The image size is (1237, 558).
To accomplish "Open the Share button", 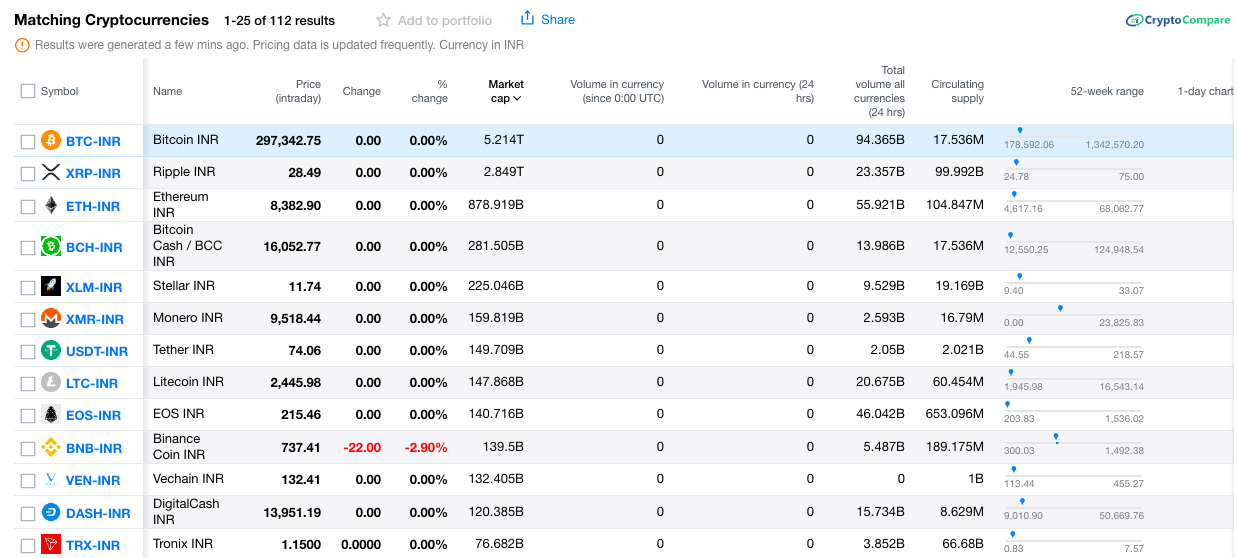I will coord(547,19).
